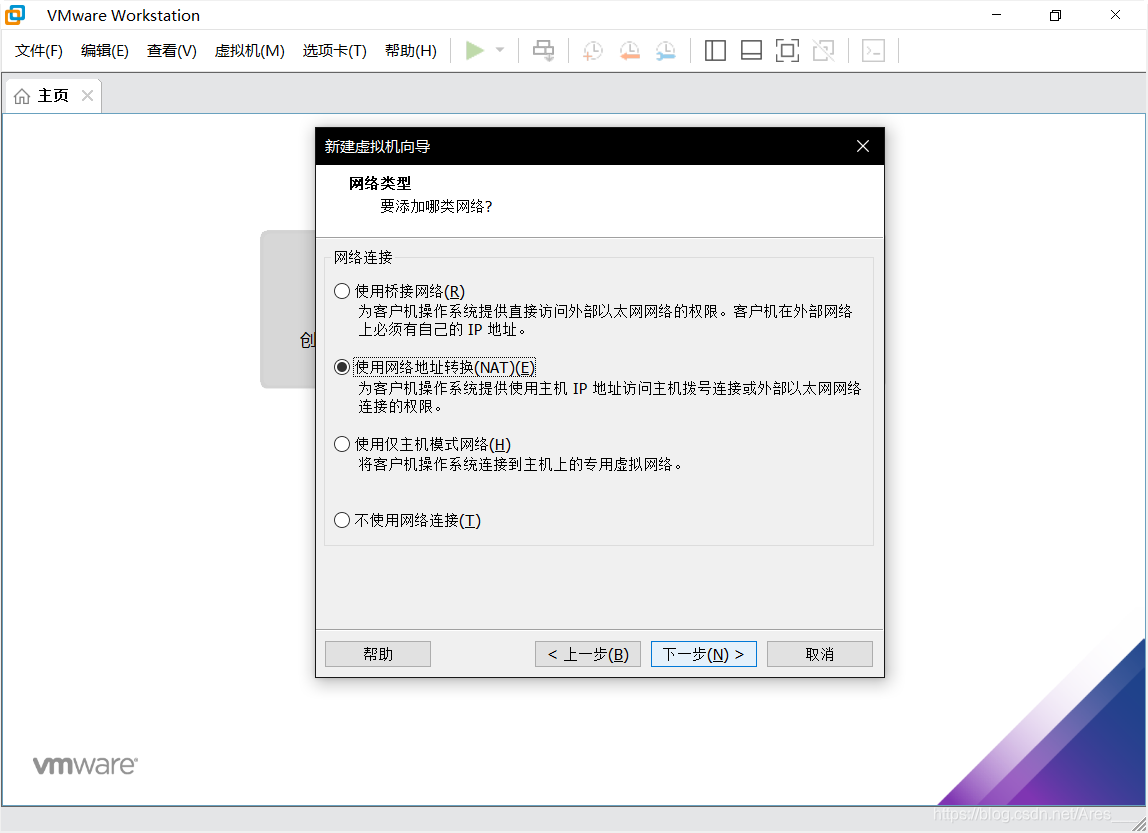Toggle the thumbnail bar view icon
The height and width of the screenshot is (833, 1148).
tap(751, 51)
